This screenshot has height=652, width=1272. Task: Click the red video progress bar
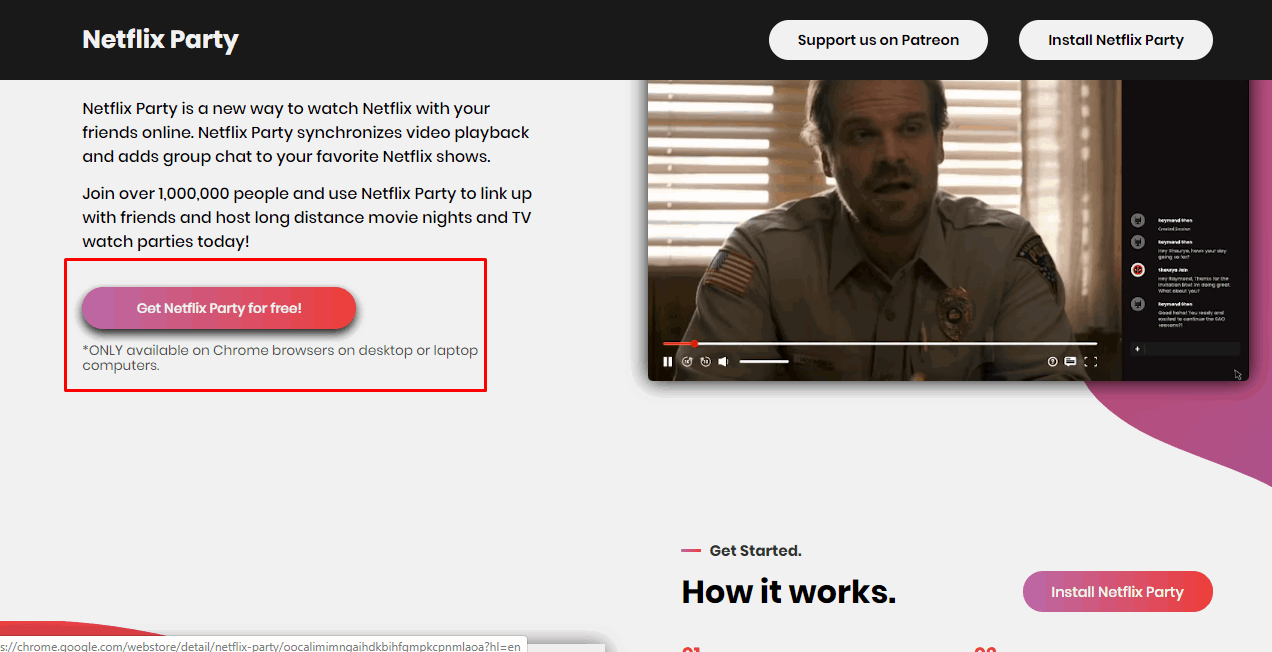pos(679,344)
